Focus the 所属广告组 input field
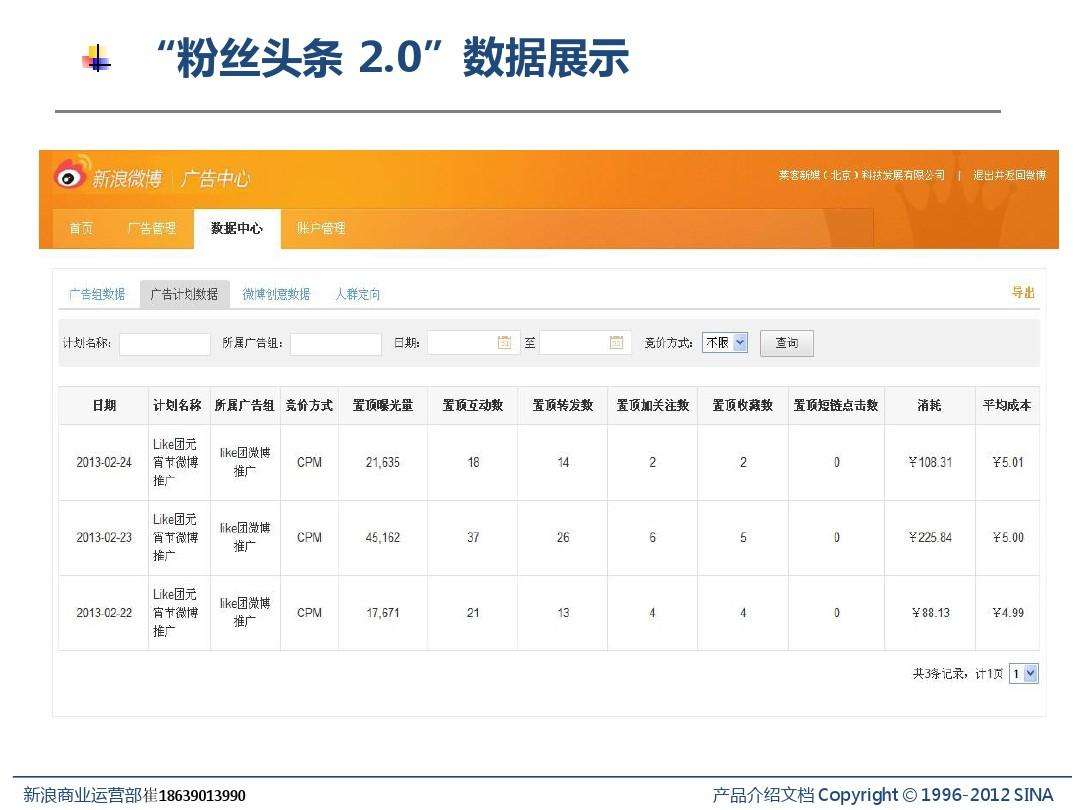The image size is (1080, 810). coord(335,344)
